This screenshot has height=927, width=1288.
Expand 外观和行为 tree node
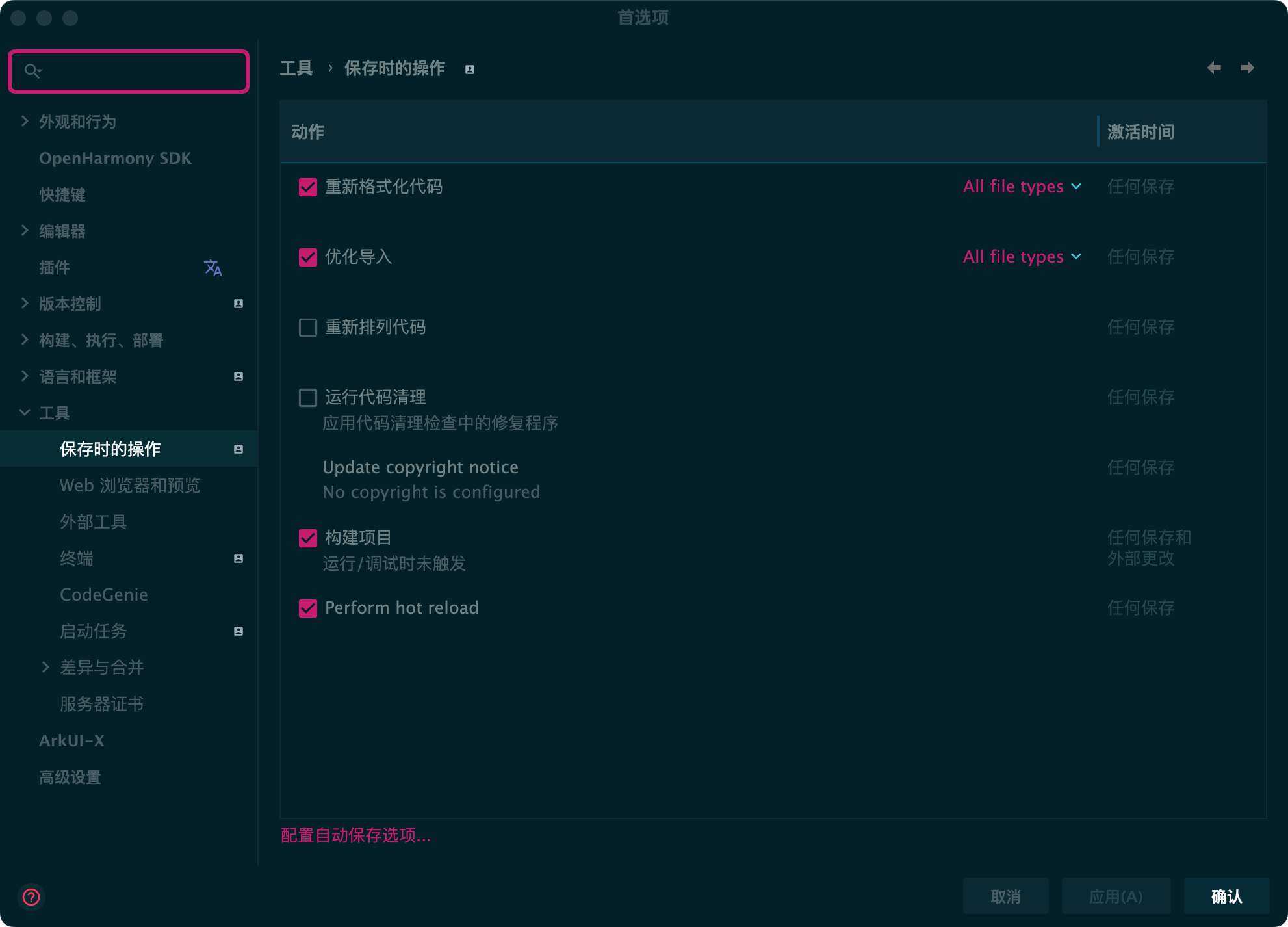(25, 121)
